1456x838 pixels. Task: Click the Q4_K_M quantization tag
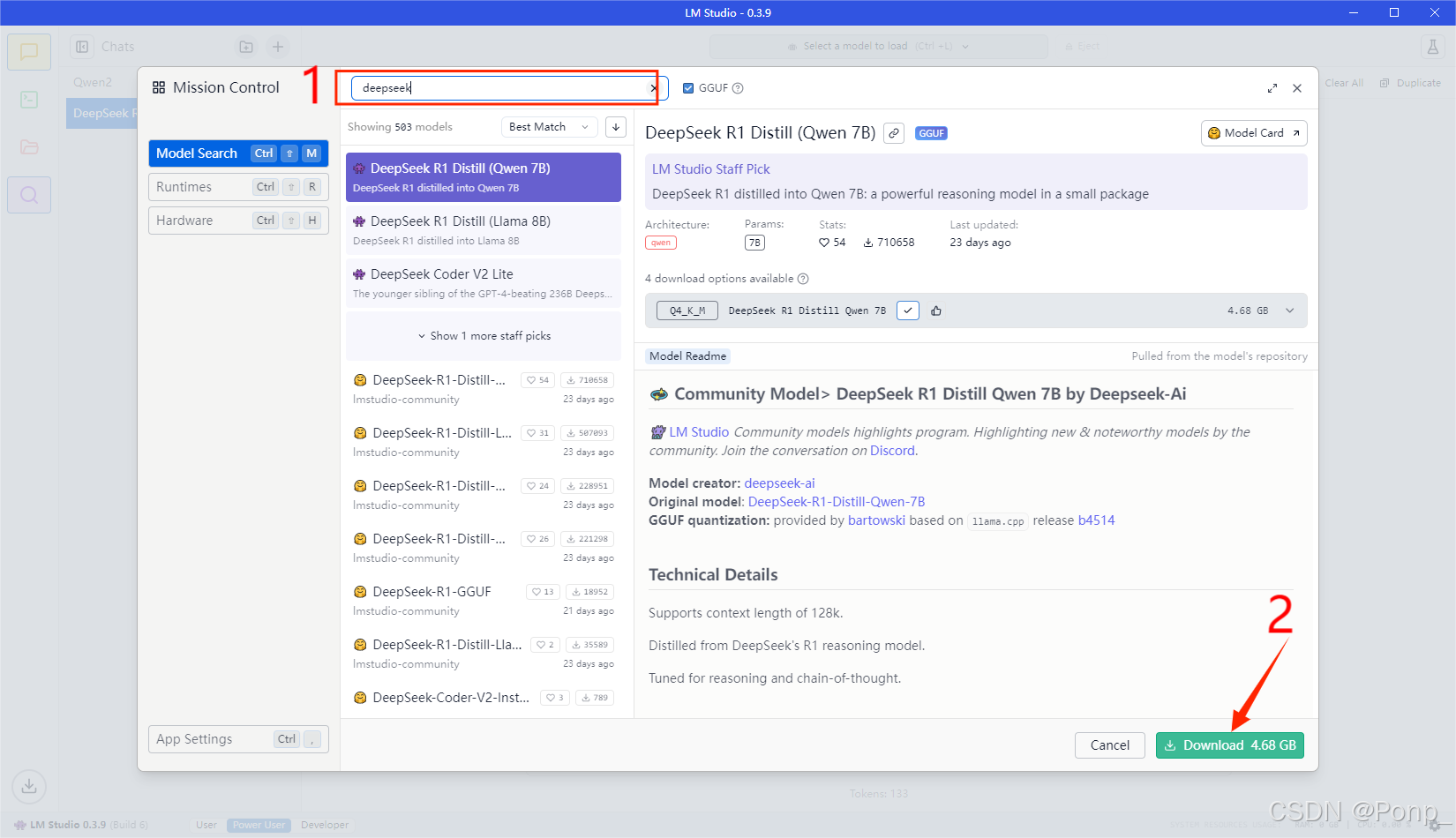point(687,311)
